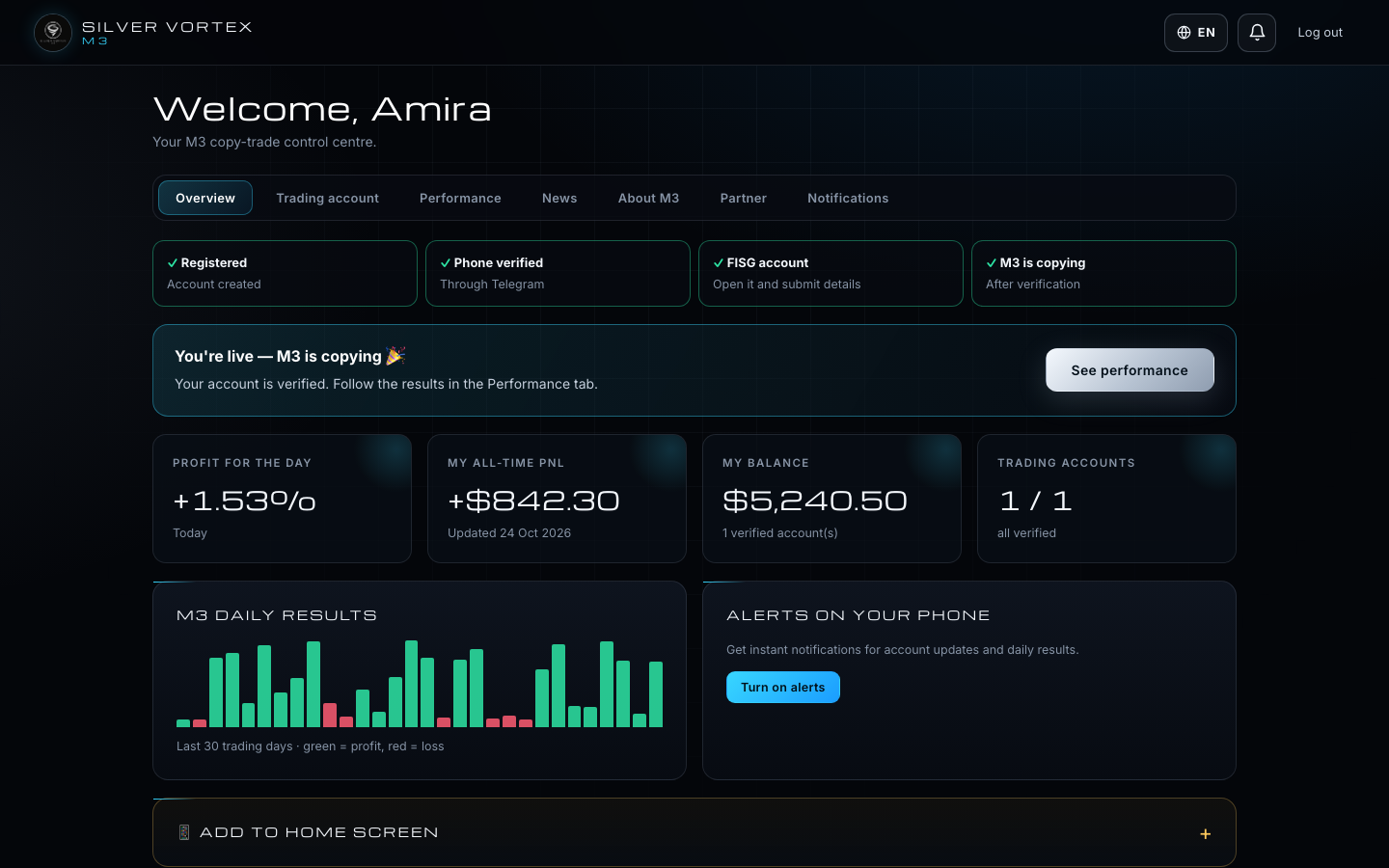This screenshot has height=868, width=1389.
Task: Click the Alerts on Your Phone heading
Action: click(858, 615)
